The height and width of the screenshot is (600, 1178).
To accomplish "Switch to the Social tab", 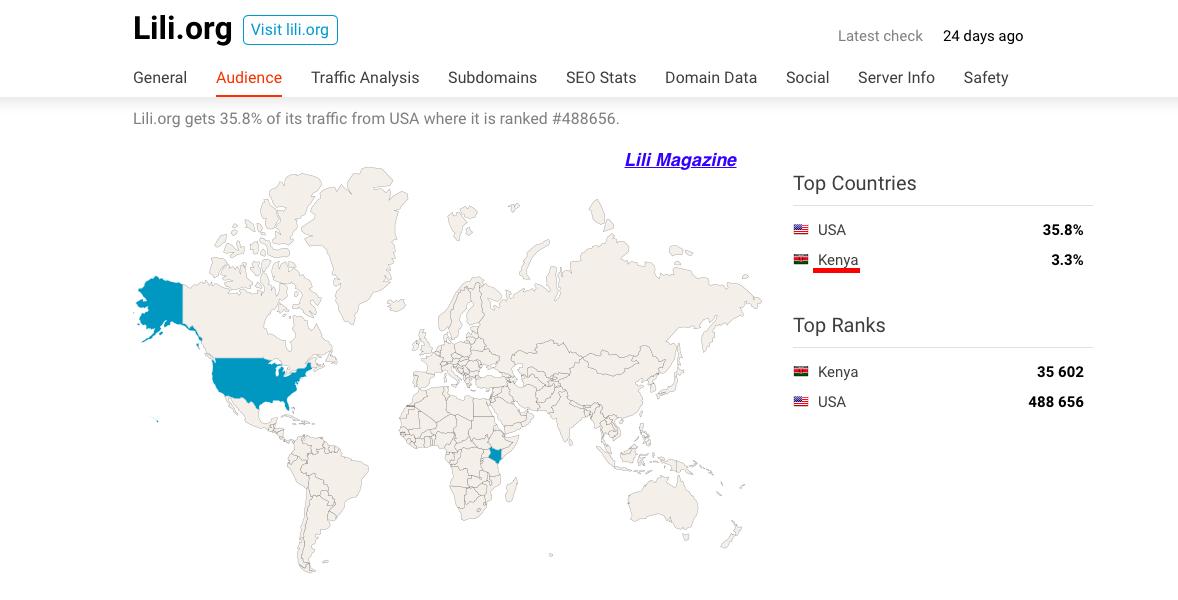I will 808,77.
